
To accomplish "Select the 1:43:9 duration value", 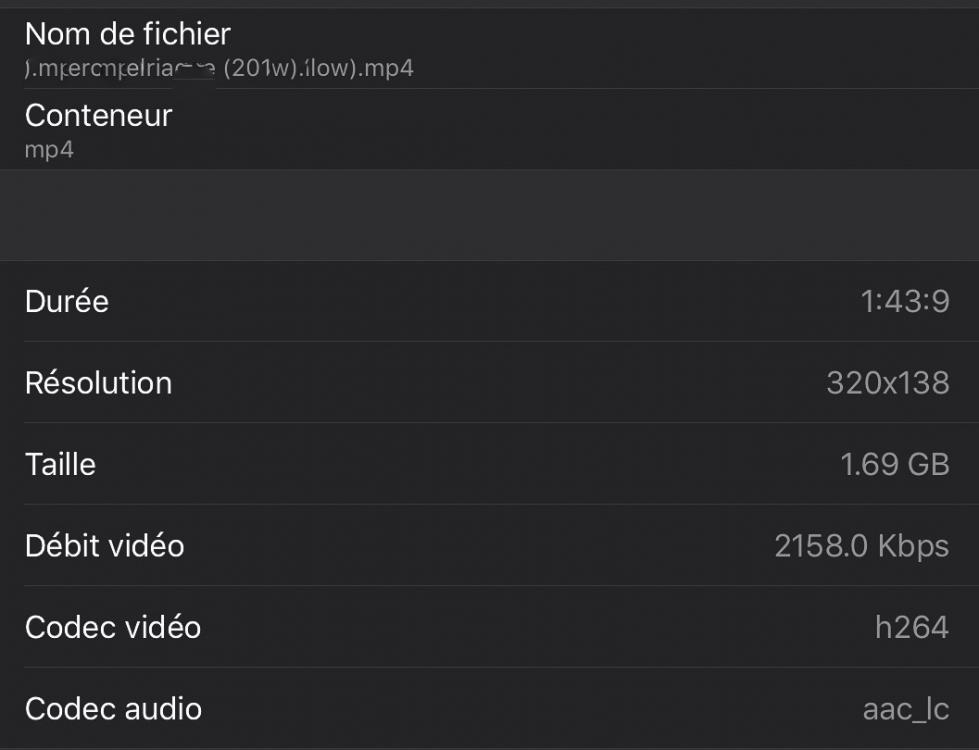I will point(905,301).
